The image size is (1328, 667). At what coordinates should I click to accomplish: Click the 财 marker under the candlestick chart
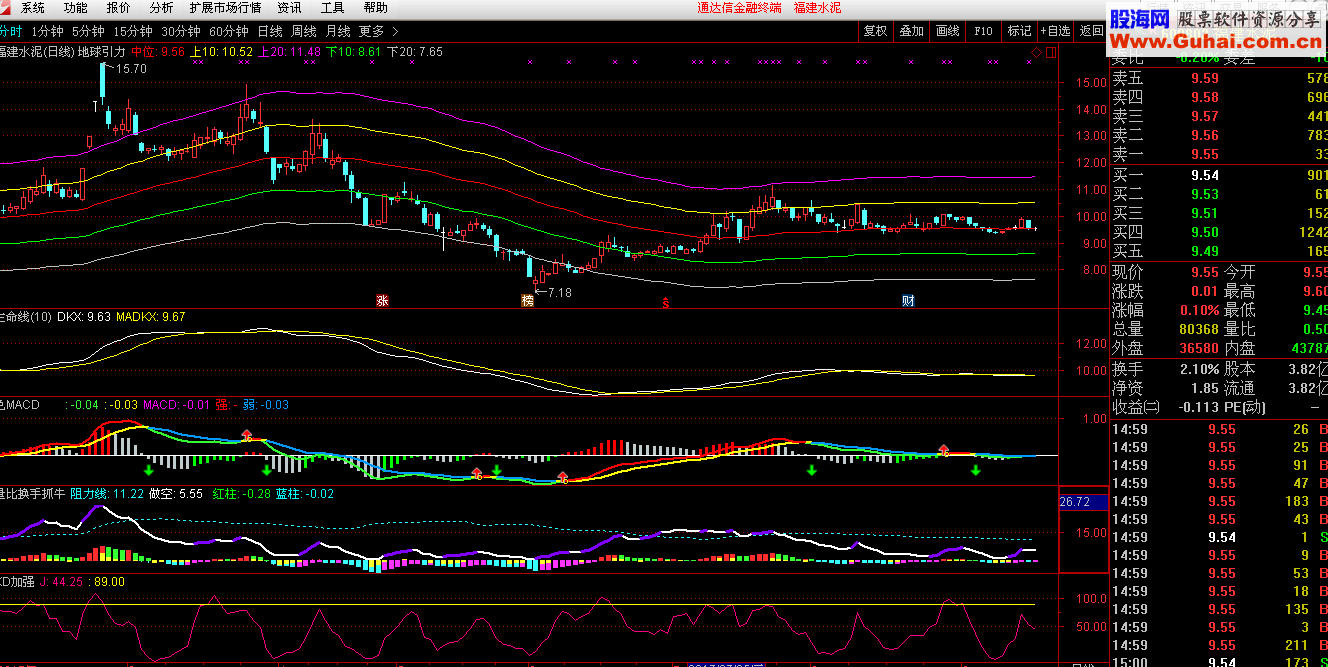coord(908,300)
